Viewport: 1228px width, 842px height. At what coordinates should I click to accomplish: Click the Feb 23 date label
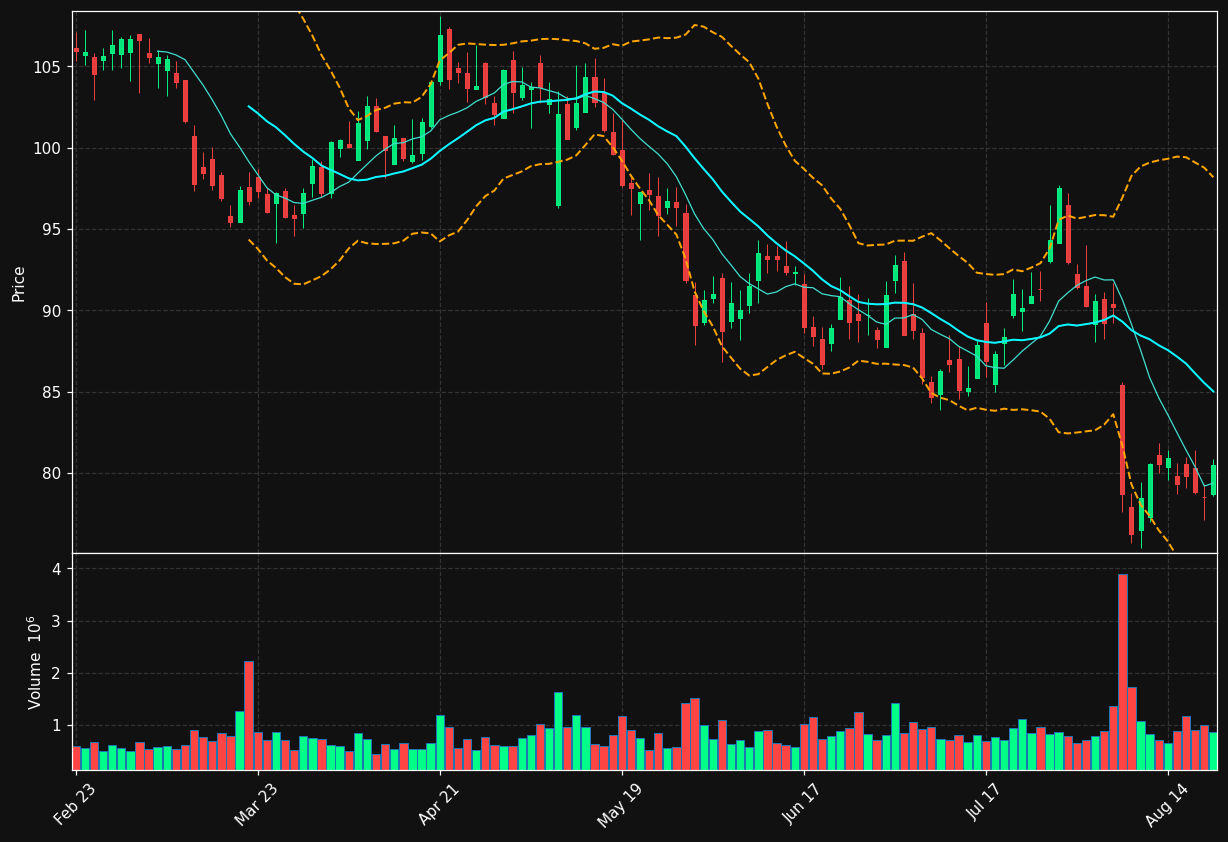[x=75, y=805]
